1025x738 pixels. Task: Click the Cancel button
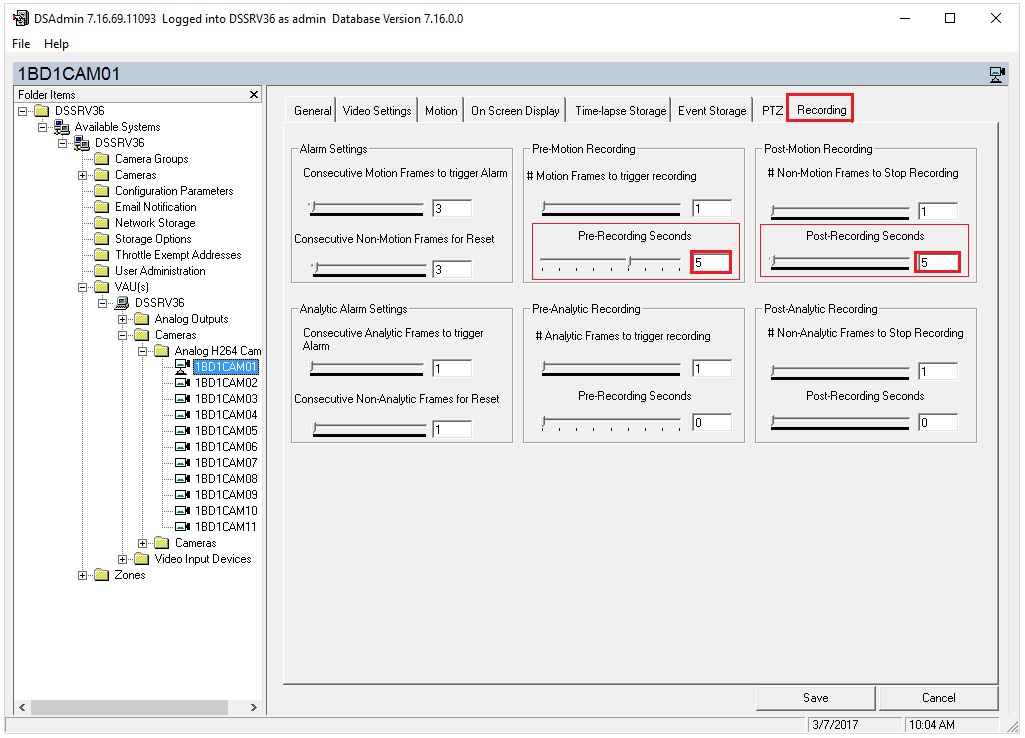pyautogui.click(x=937, y=697)
